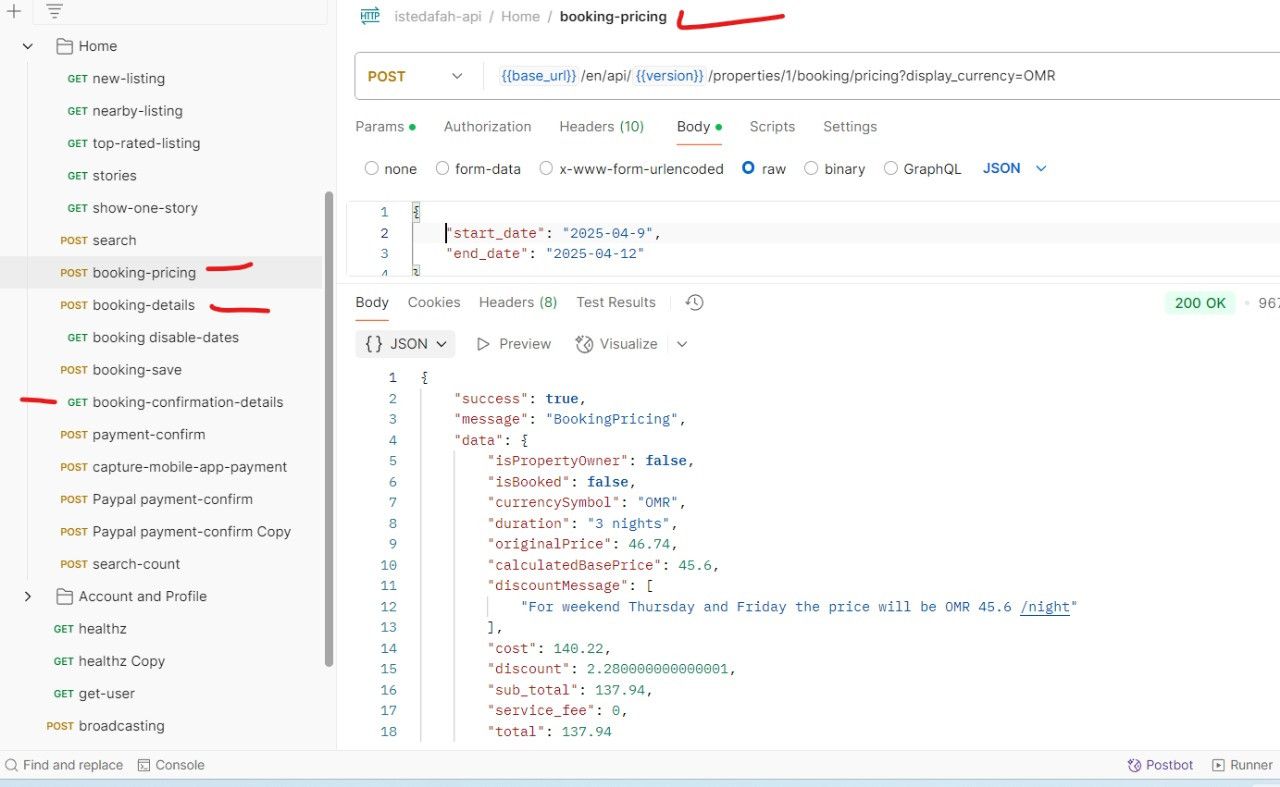The width and height of the screenshot is (1280, 787).
Task: Open the request Settings tab
Action: [x=850, y=127]
